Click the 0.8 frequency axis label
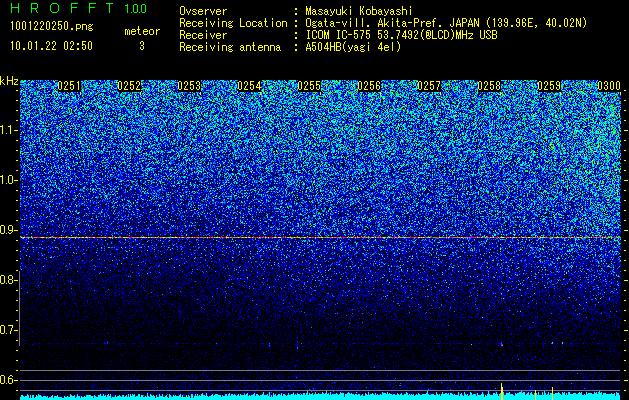Viewport: 629px width, 400px height. (8, 280)
